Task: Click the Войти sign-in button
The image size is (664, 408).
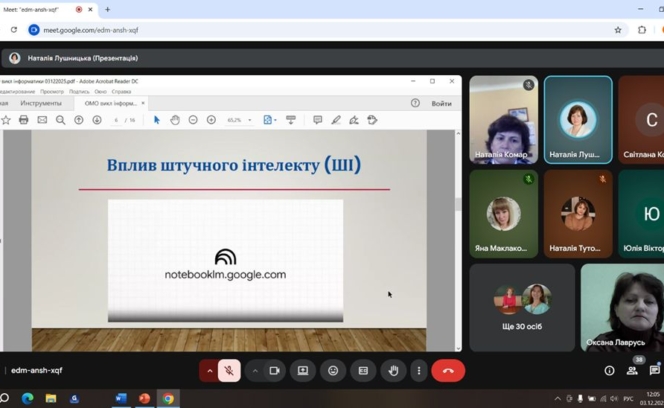Action: 441,103
